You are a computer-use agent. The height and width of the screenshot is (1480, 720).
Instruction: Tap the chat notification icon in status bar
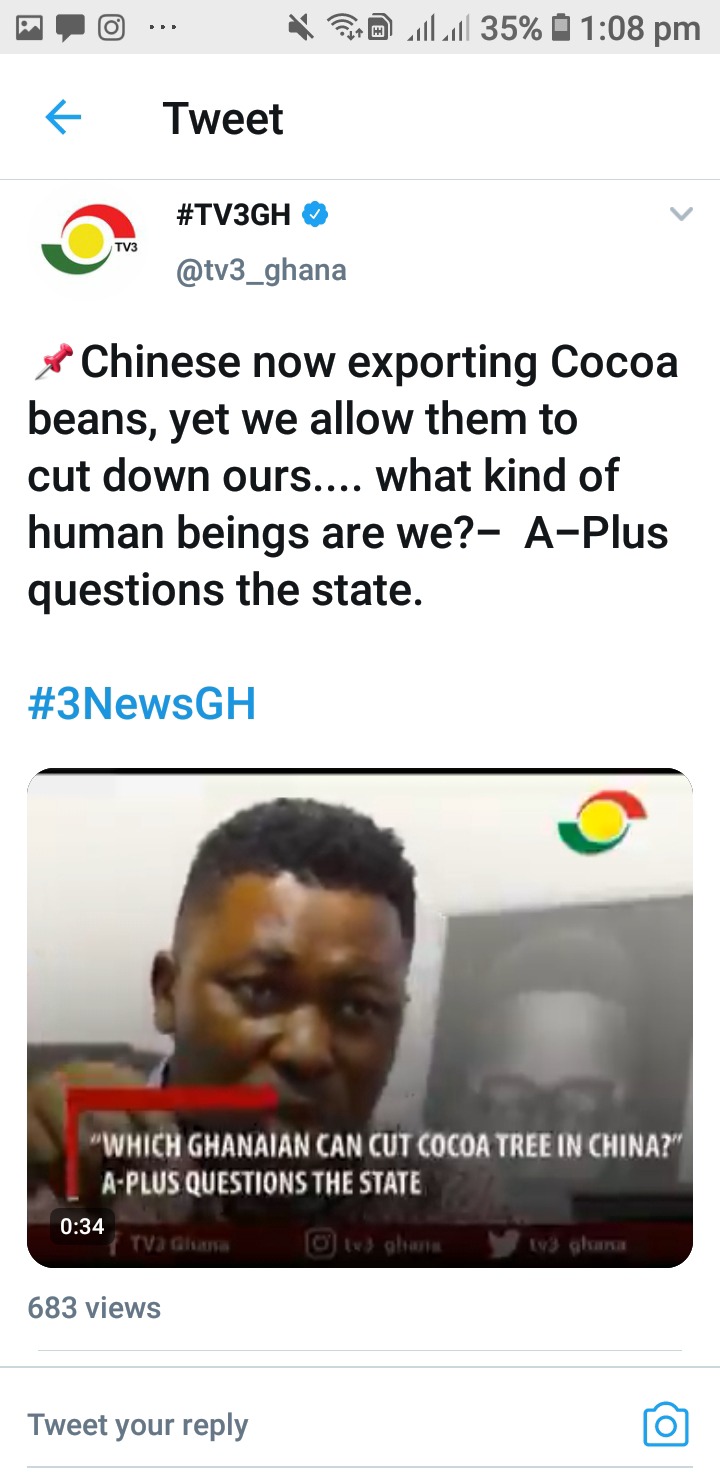click(69, 29)
